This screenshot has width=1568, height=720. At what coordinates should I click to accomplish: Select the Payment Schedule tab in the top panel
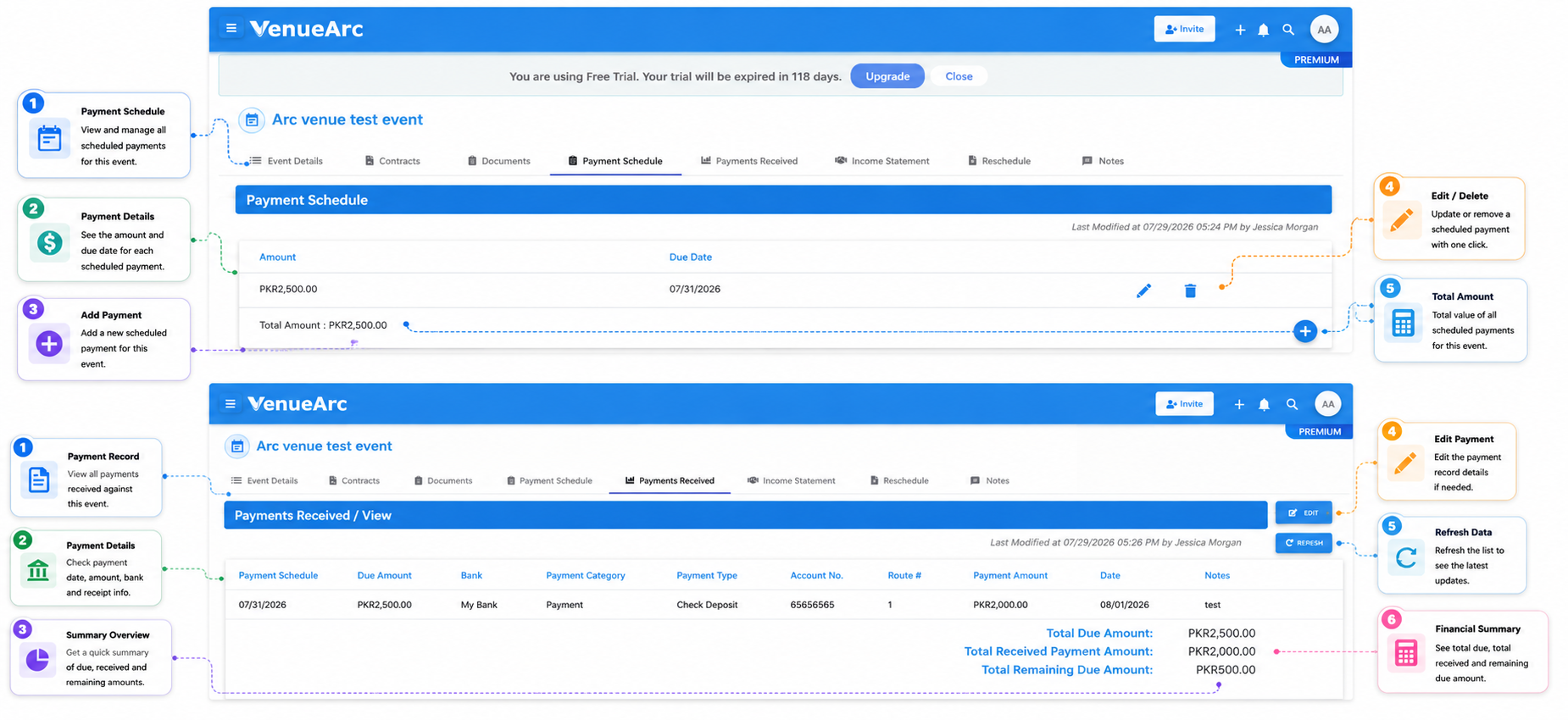point(615,161)
